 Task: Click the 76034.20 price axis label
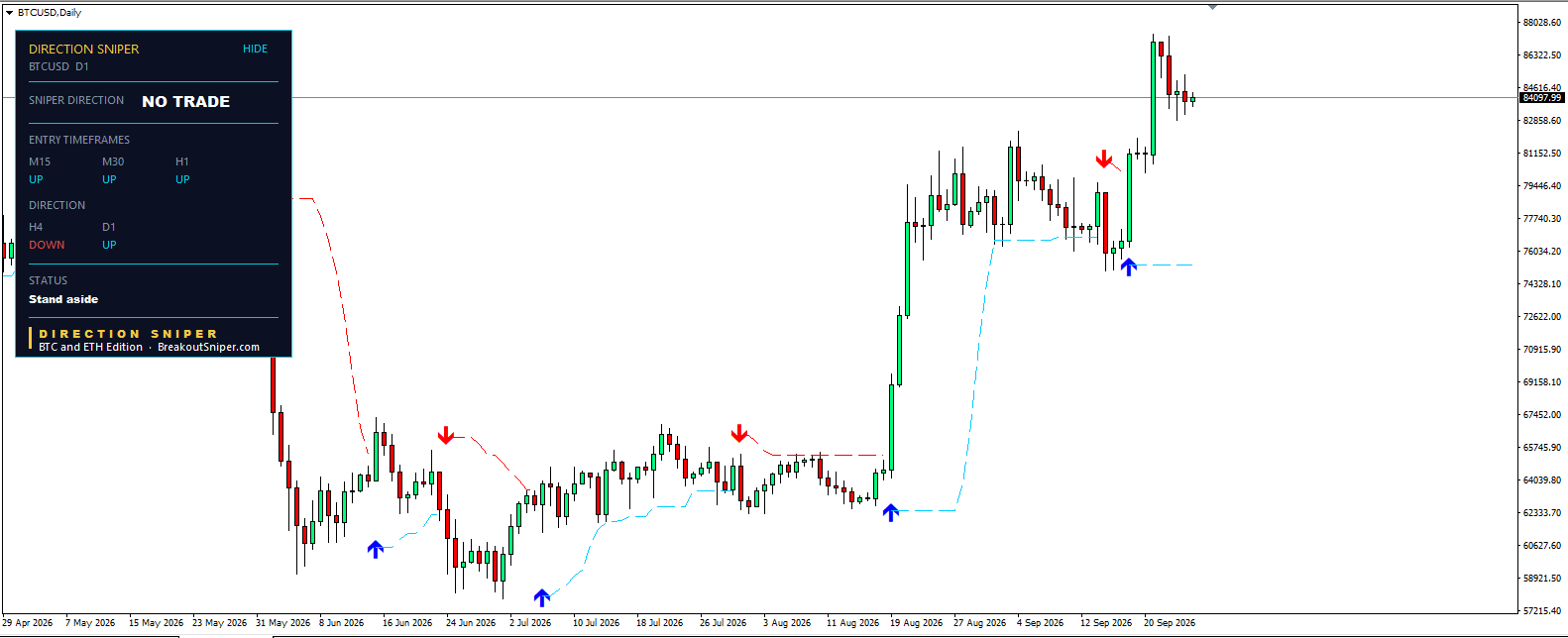pyautogui.click(x=1542, y=251)
